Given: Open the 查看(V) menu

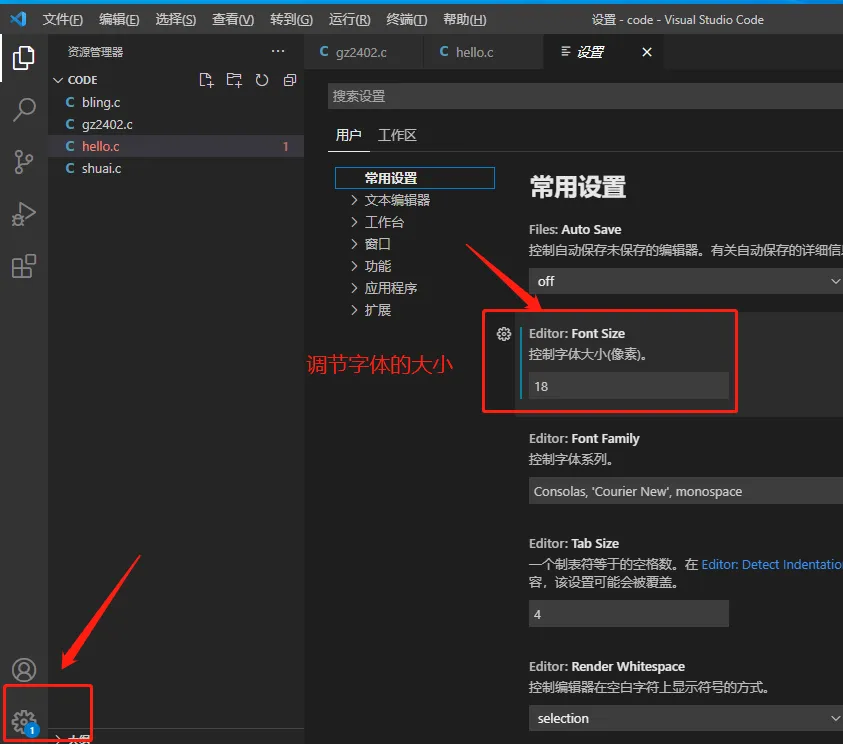Looking at the screenshot, I should pos(233,20).
